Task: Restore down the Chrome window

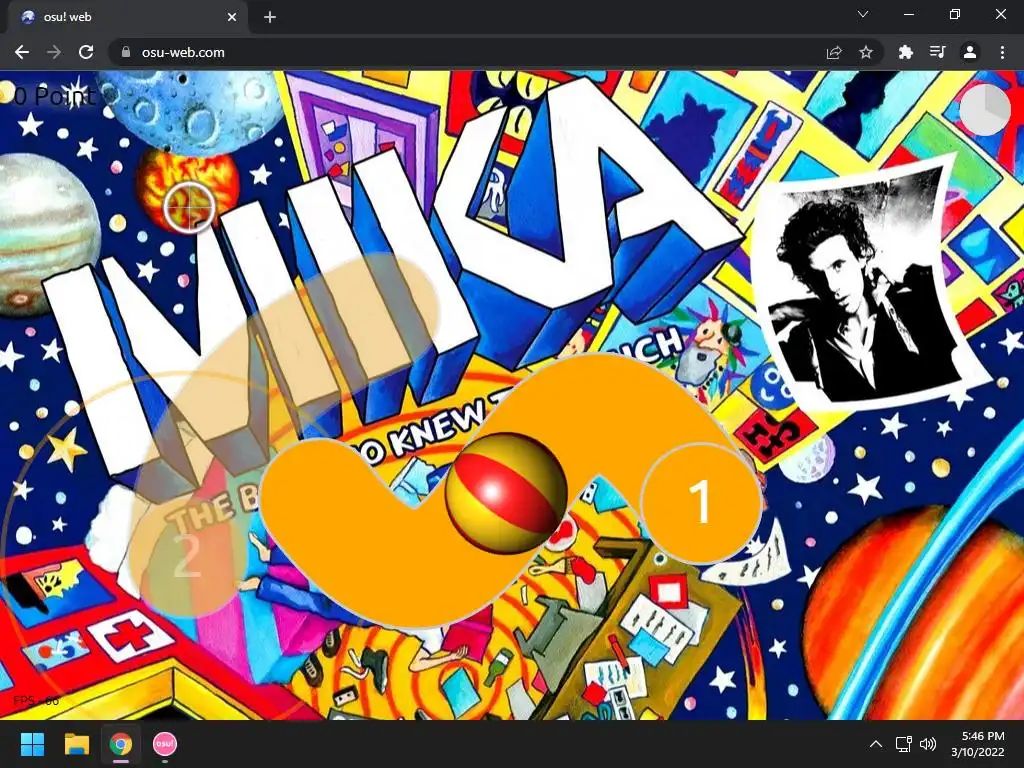Action: point(955,14)
